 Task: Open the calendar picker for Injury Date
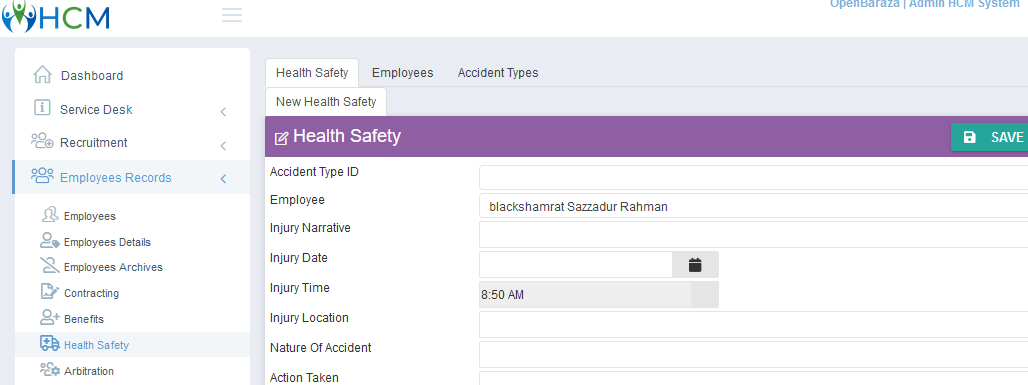695,264
